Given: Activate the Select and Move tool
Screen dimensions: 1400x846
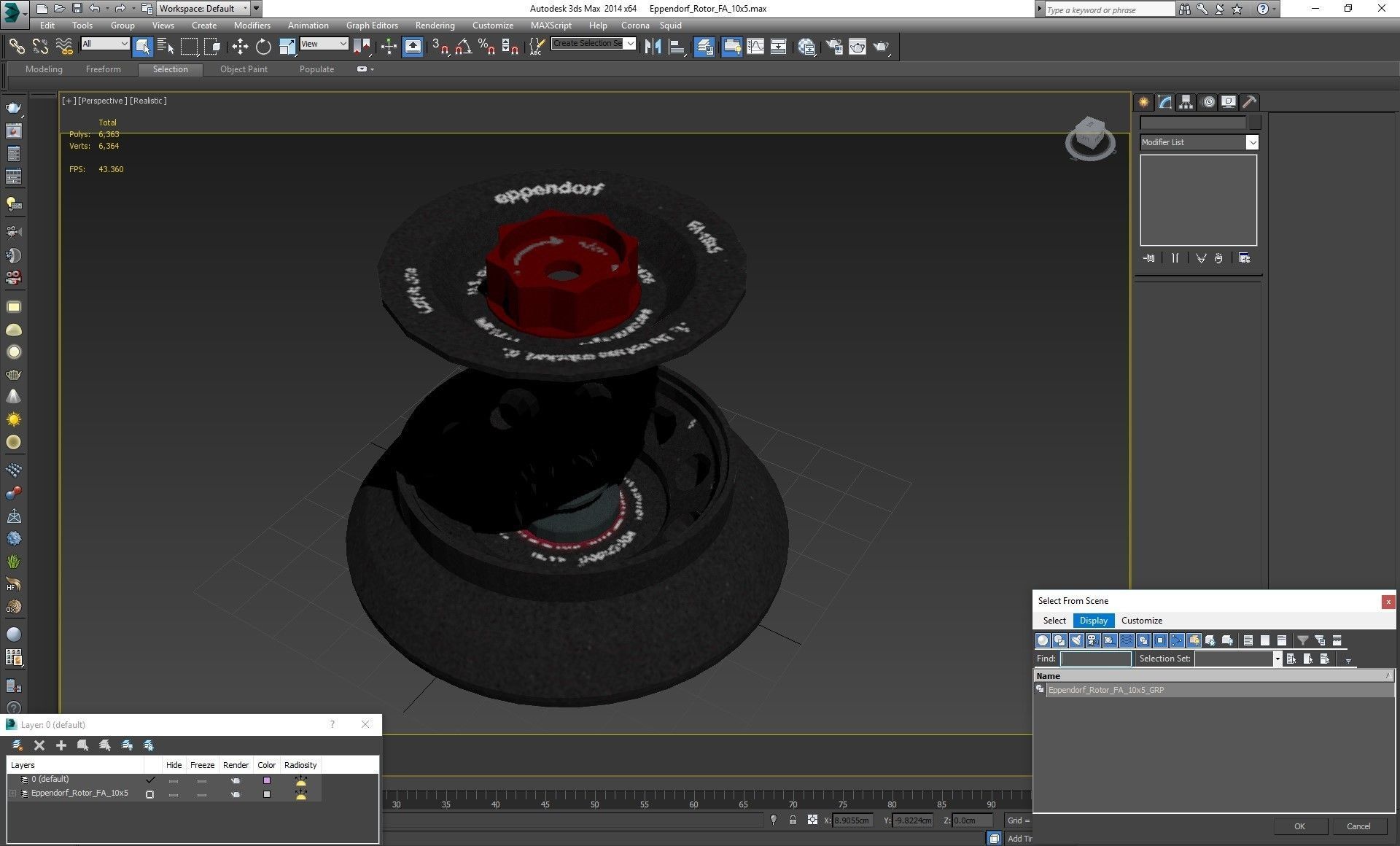Looking at the screenshot, I should coord(240,47).
